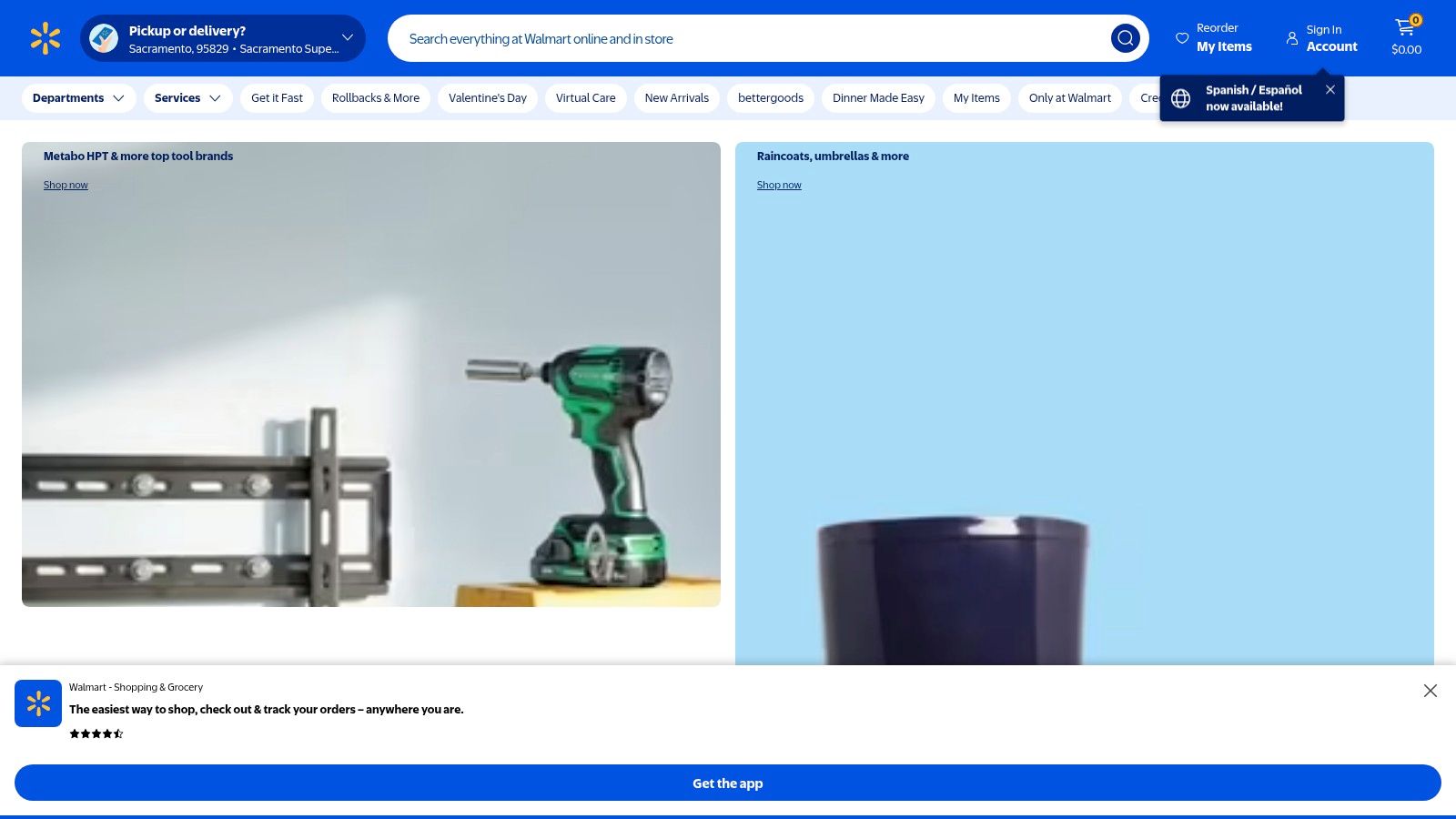Open the Services dropdown
The height and width of the screenshot is (819, 1456).
pos(187,97)
